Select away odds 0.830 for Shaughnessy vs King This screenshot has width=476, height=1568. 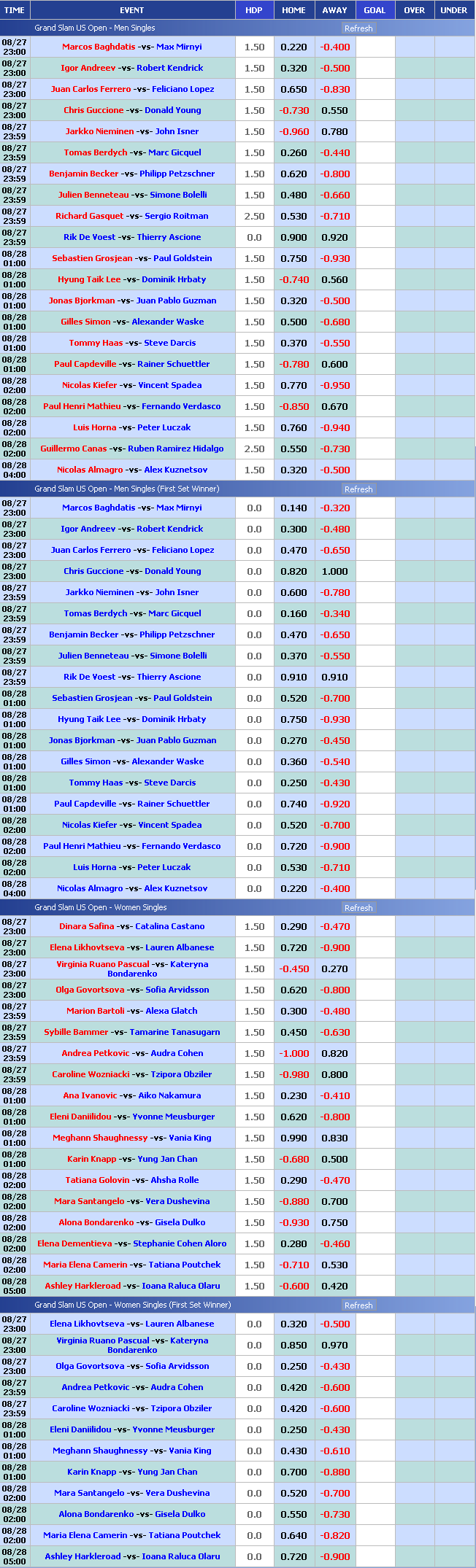[x=334, y=1138]
